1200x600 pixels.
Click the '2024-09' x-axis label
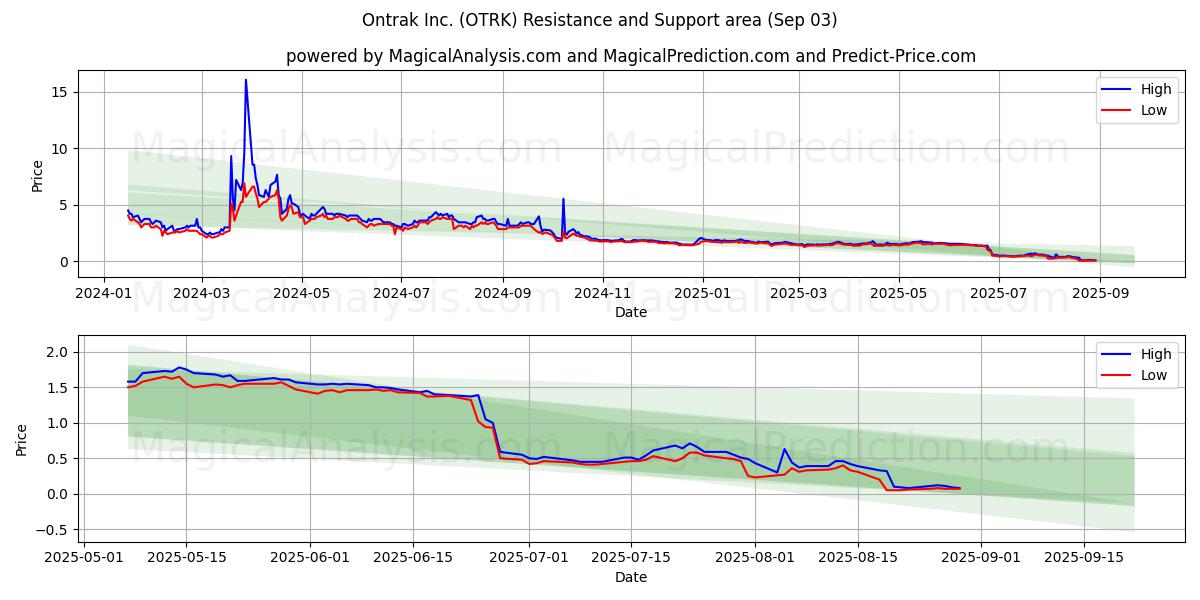pyautogui.click(x=501, y=294)
